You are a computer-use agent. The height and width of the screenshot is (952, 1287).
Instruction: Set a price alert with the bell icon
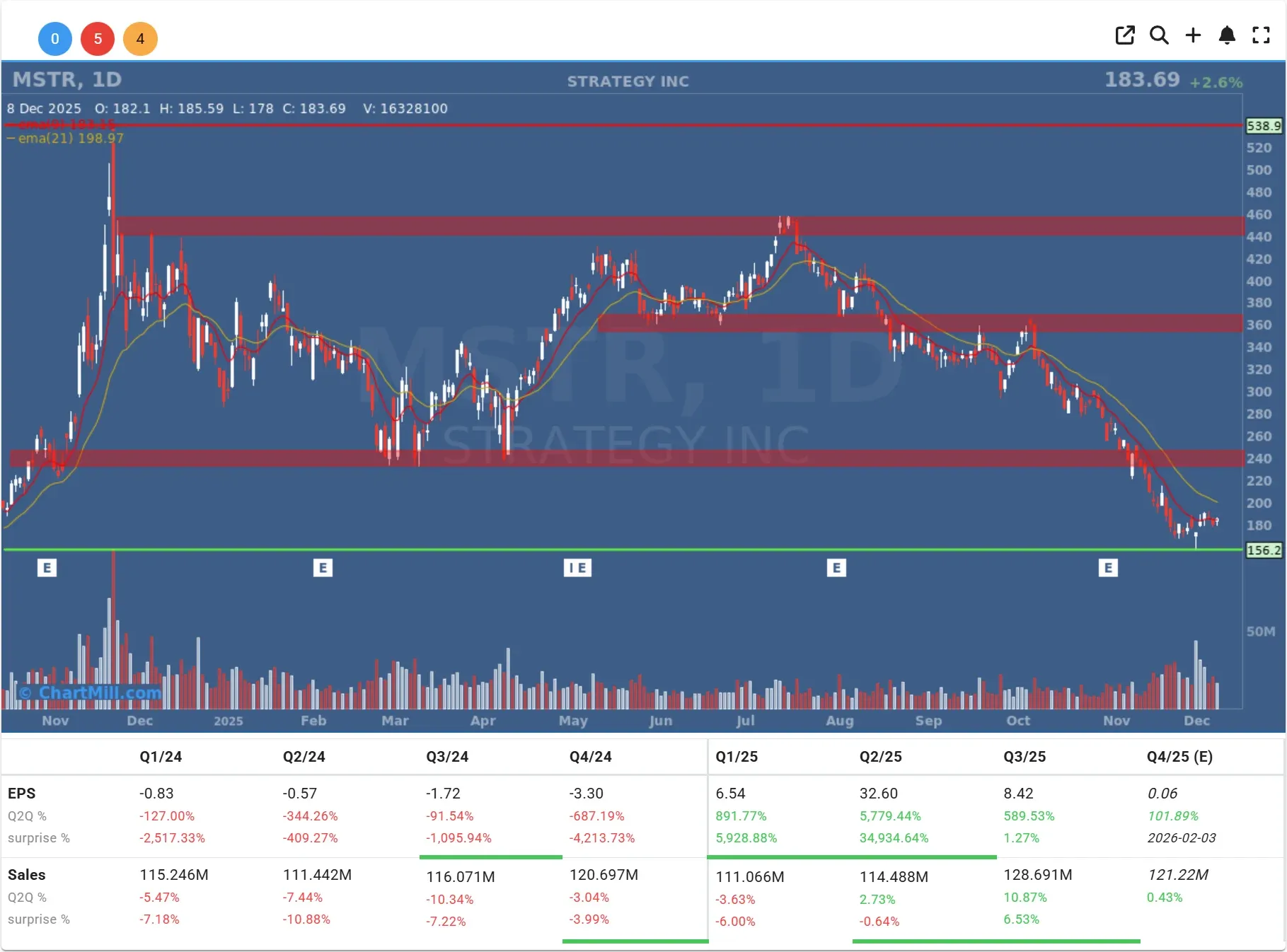pos(1228,35)
